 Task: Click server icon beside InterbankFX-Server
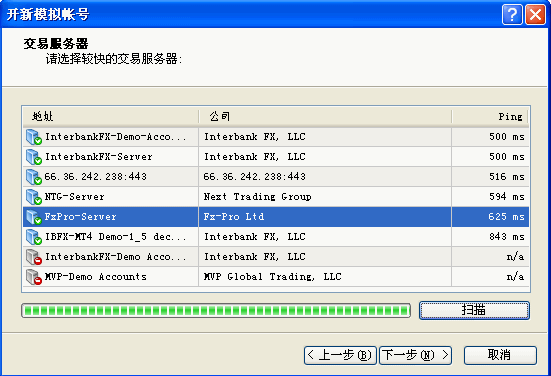pyautogui.click(x=34, y=157)
